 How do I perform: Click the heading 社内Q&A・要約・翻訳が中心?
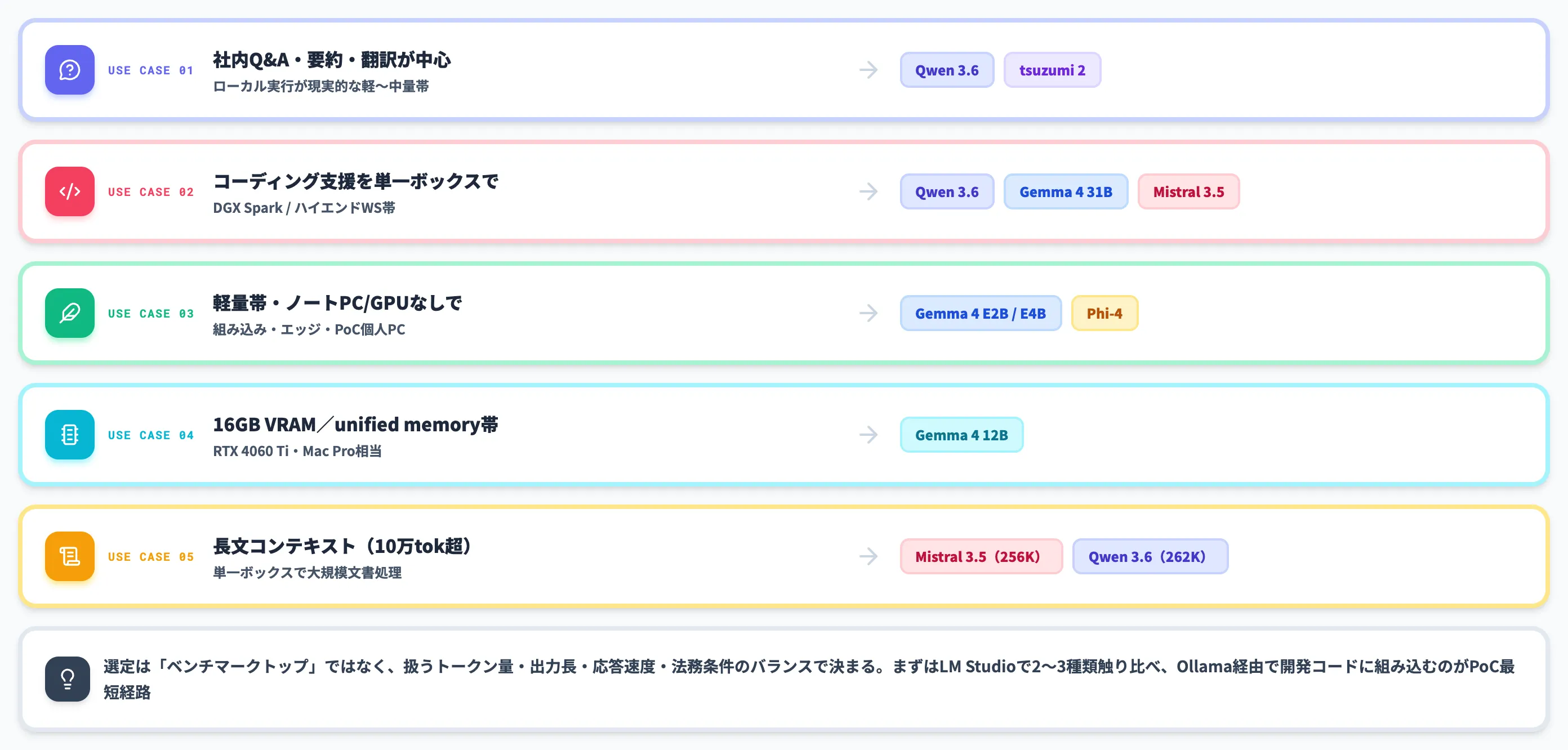pyautogui.click(x=332, y=60)
